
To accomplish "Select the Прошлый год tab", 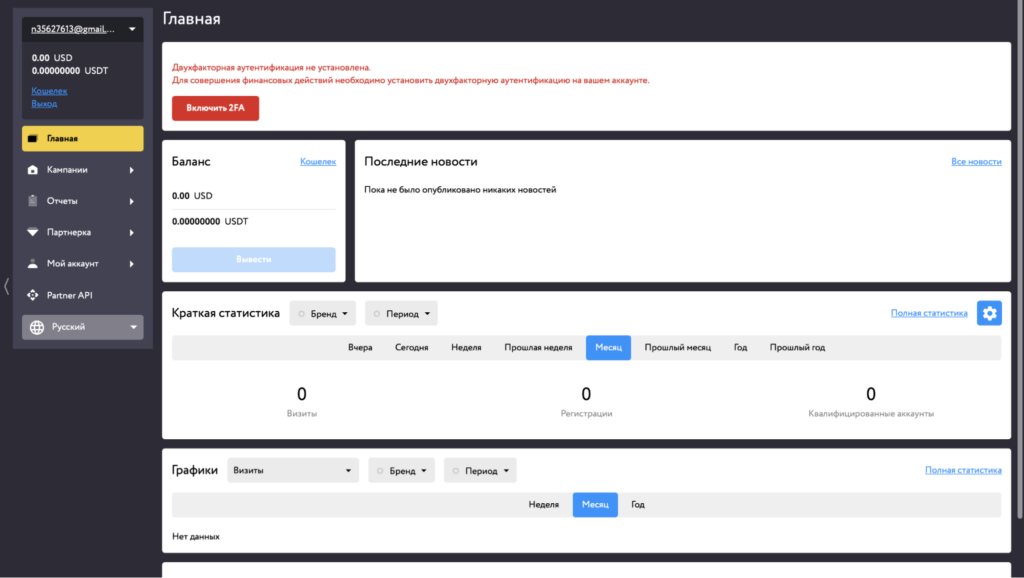I will [797, 347].
